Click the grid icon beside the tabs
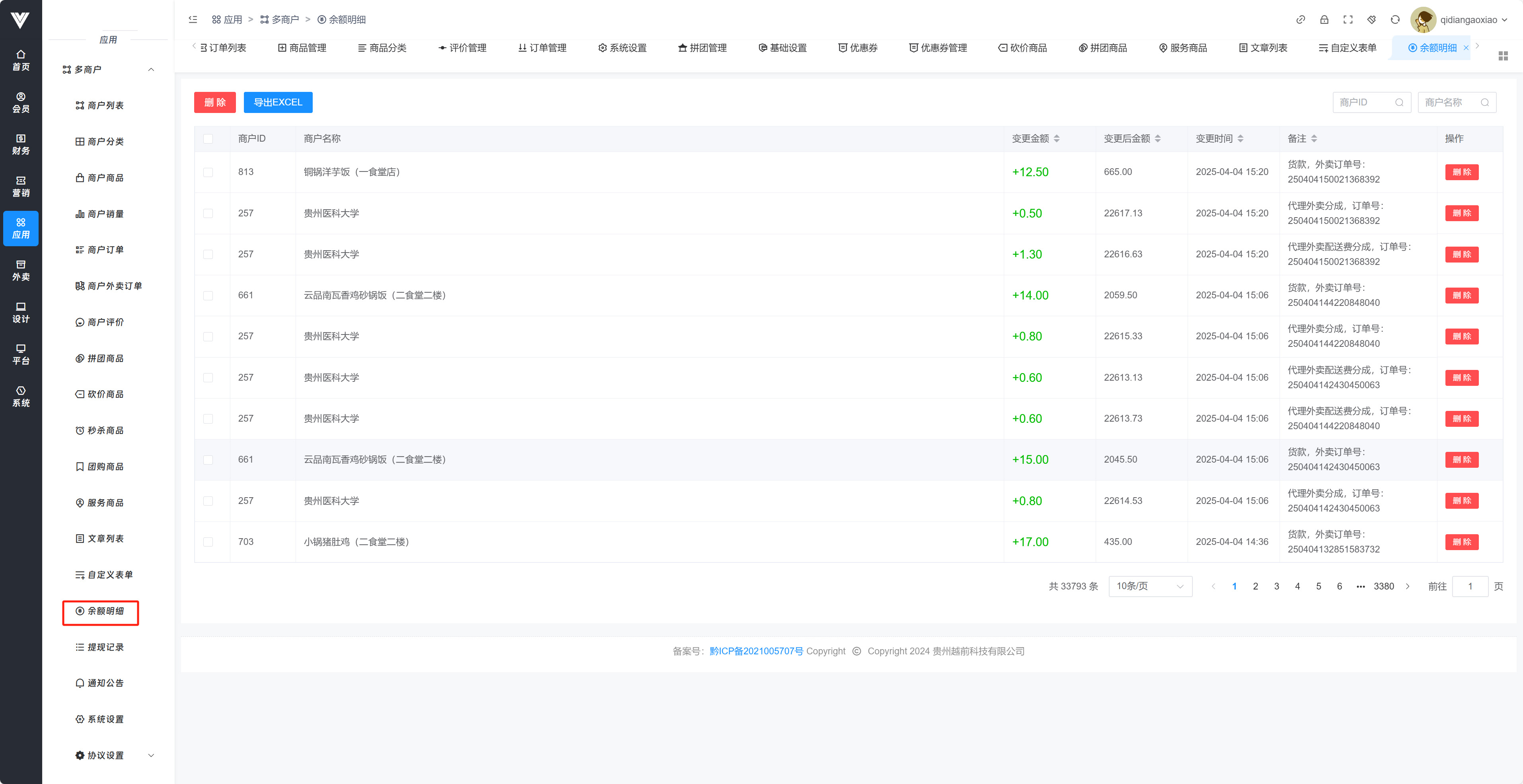 point(1503,56)
